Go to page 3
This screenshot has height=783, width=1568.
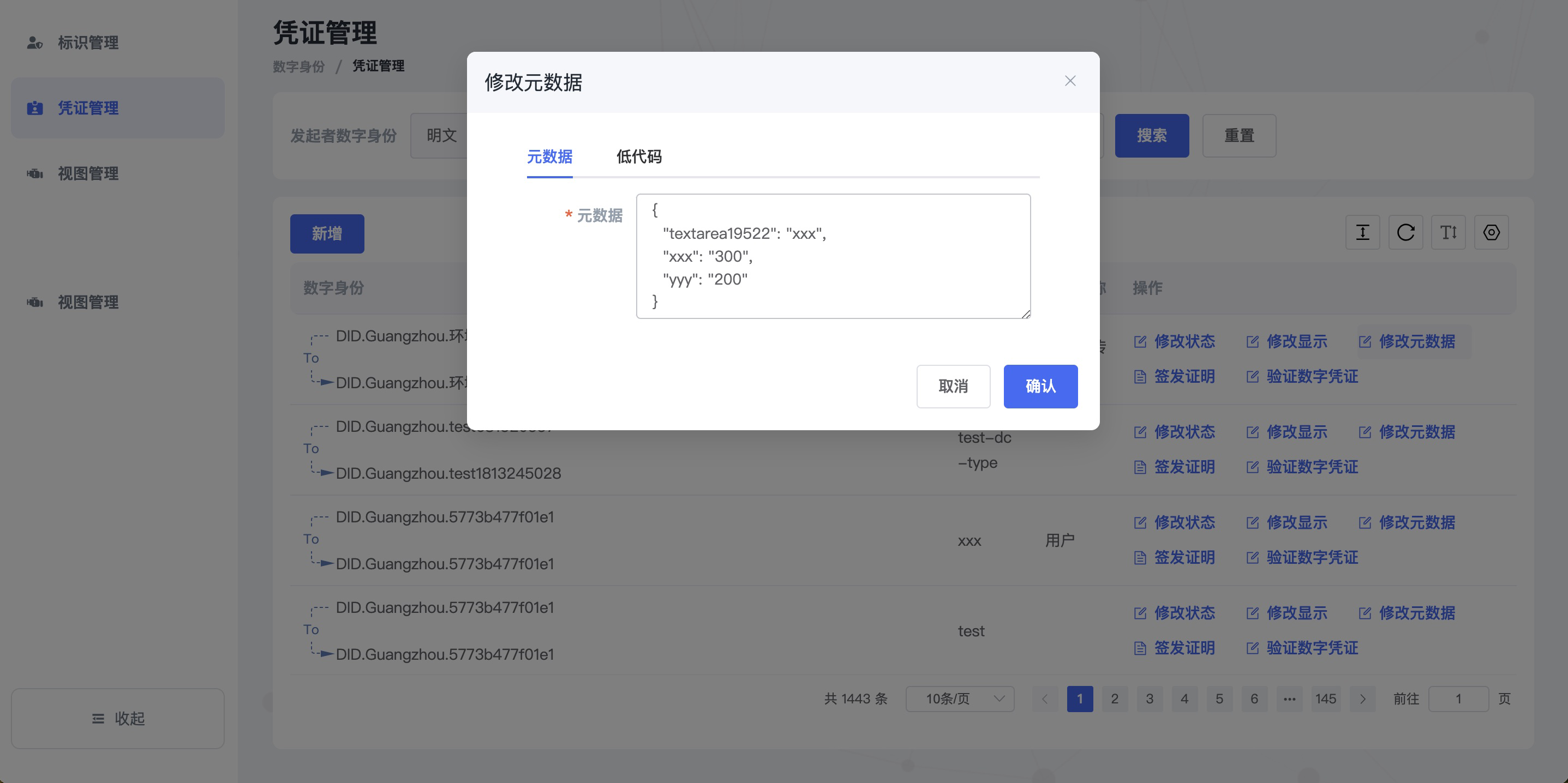1149,698
